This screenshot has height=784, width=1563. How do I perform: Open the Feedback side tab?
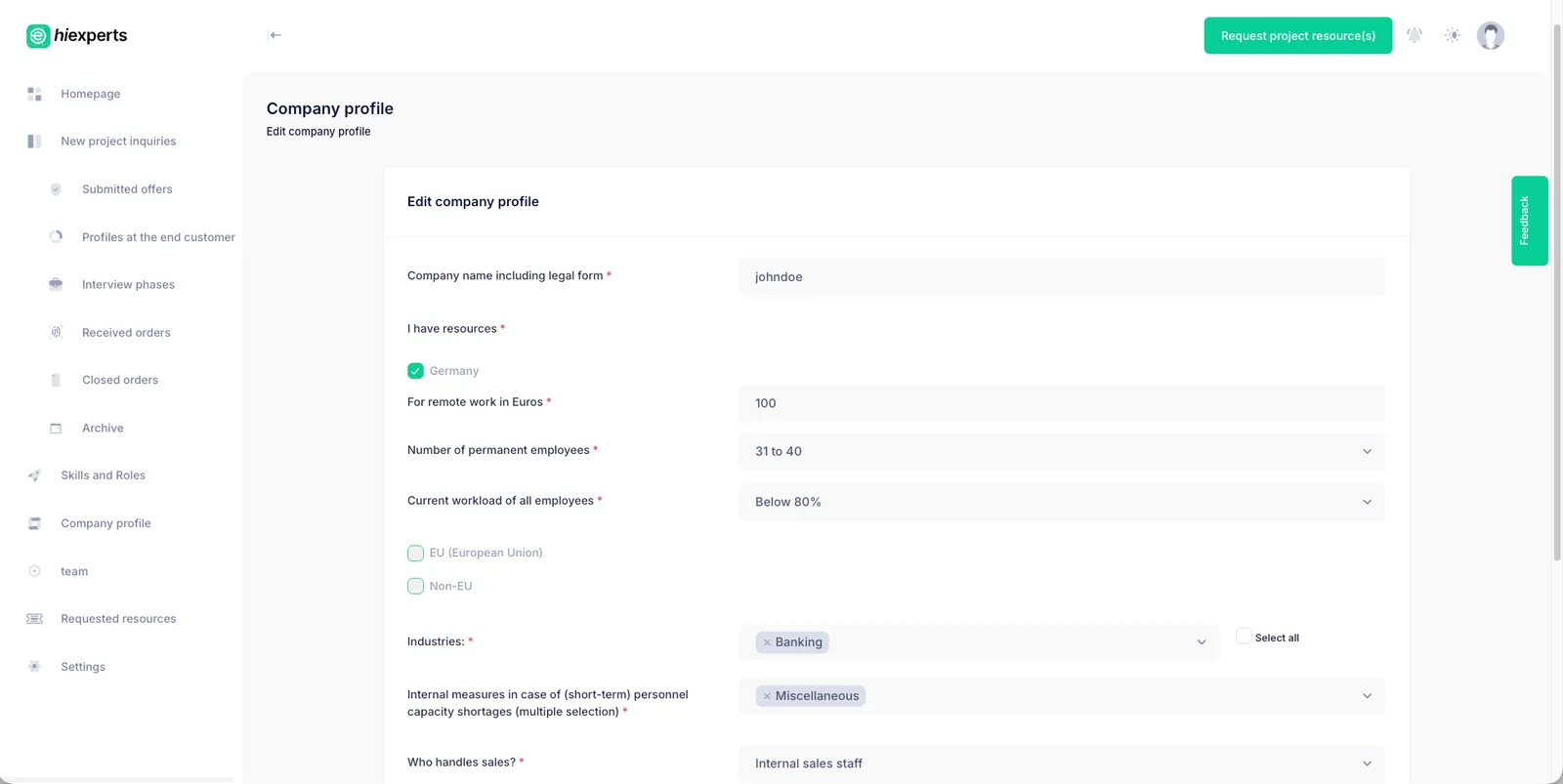pyautogui.click(x=1529, y=221)
